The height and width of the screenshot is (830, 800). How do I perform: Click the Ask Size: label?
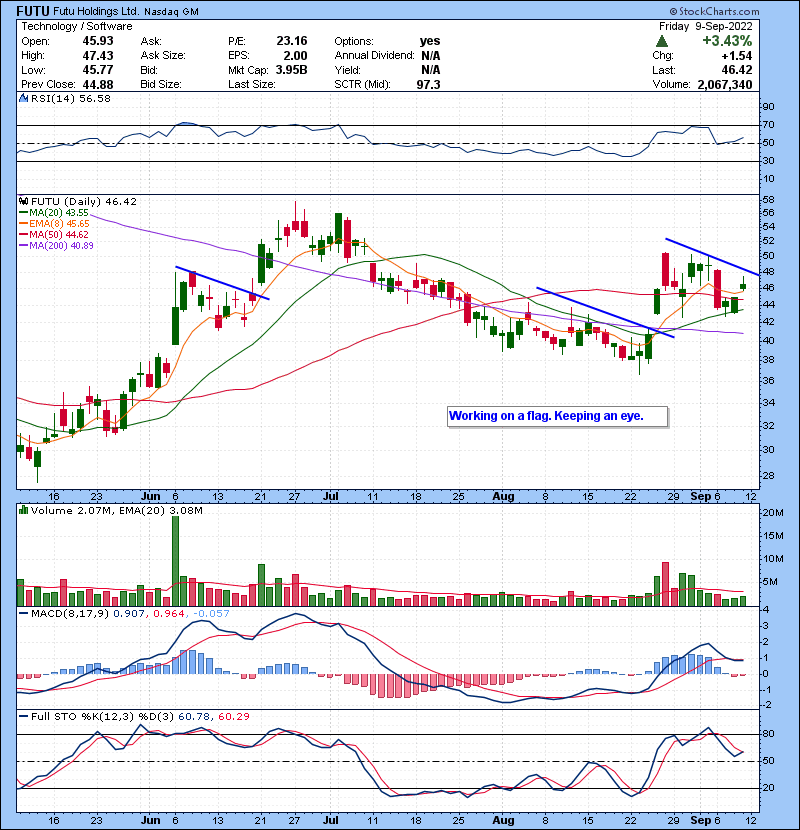pyautogui.click(x=163, y=56)
